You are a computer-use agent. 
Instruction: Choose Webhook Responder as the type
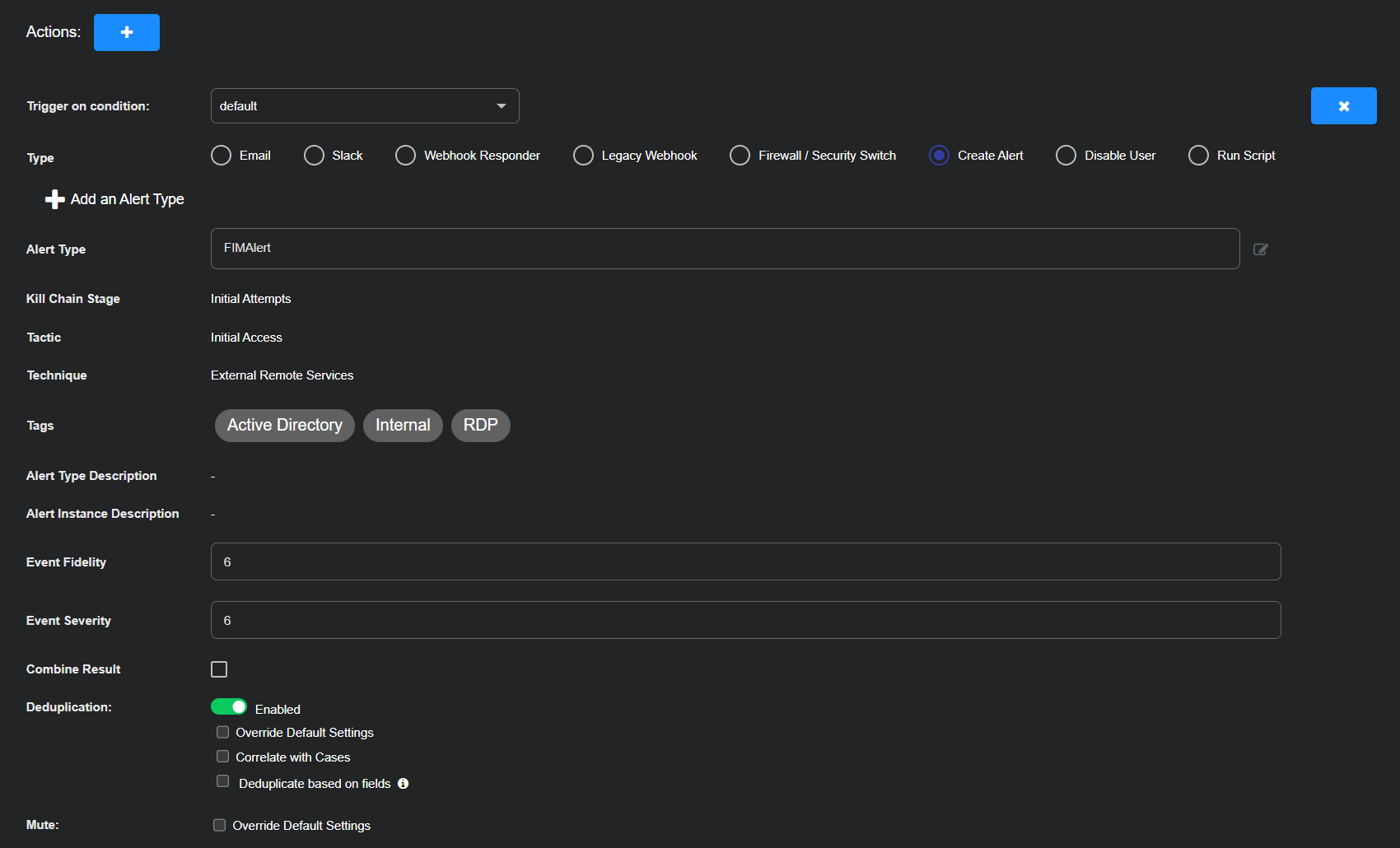click(x=405, y=156)
